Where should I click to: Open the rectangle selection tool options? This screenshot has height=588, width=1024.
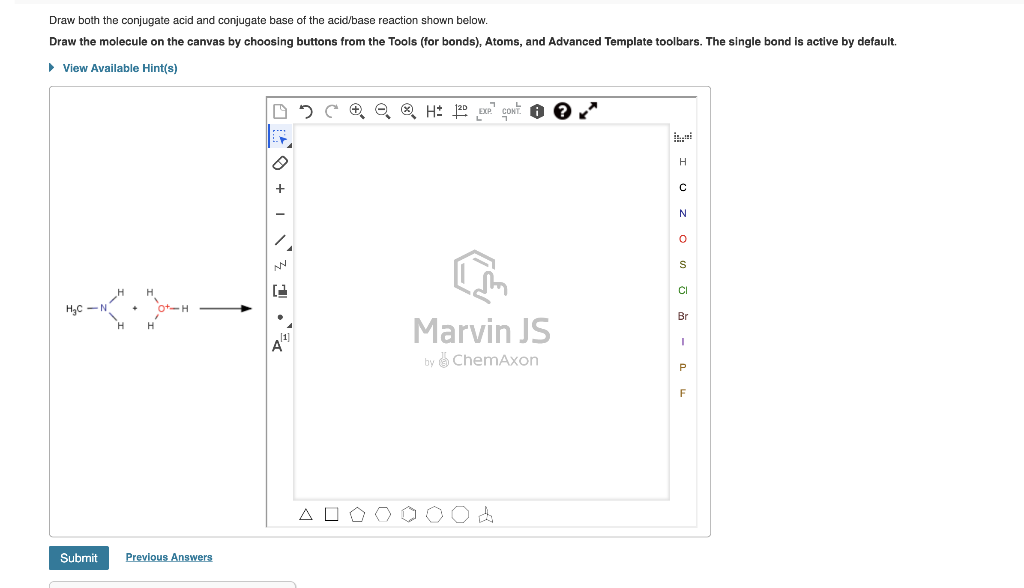[280, 137]
